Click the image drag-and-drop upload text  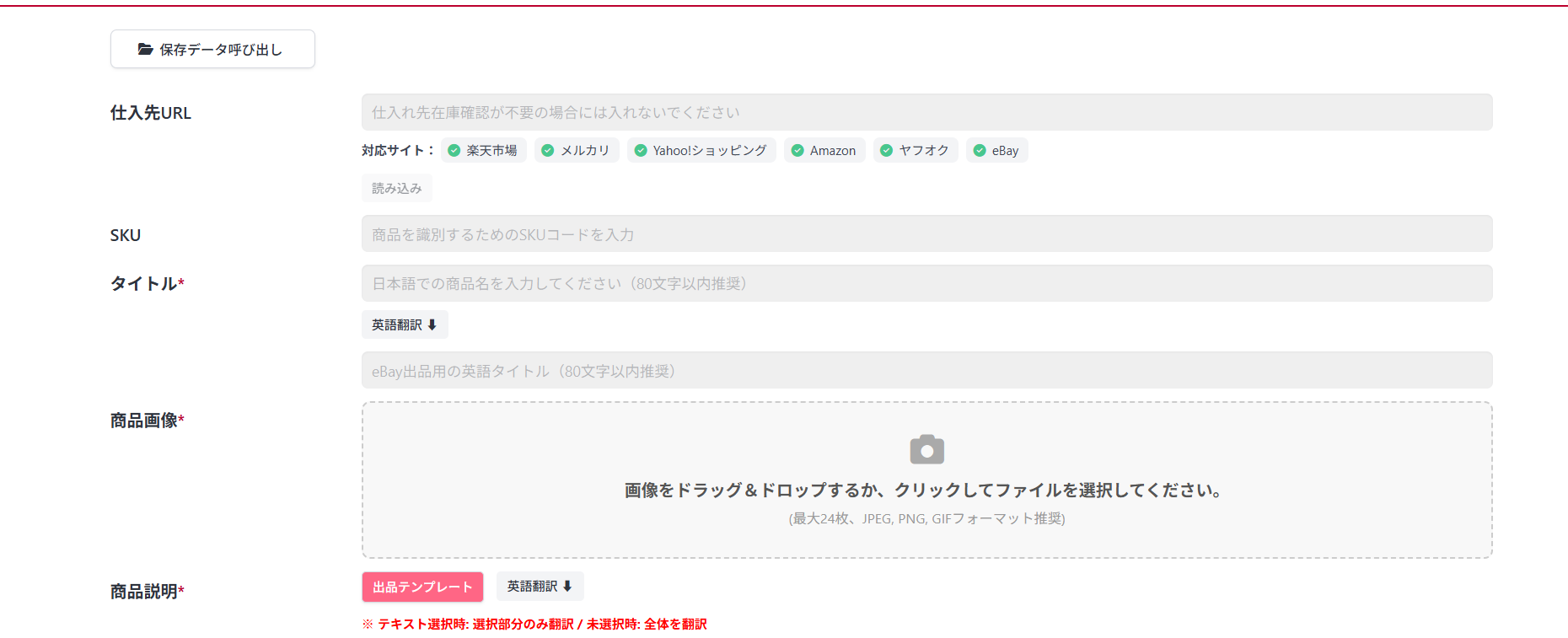[x=925, y=491]
